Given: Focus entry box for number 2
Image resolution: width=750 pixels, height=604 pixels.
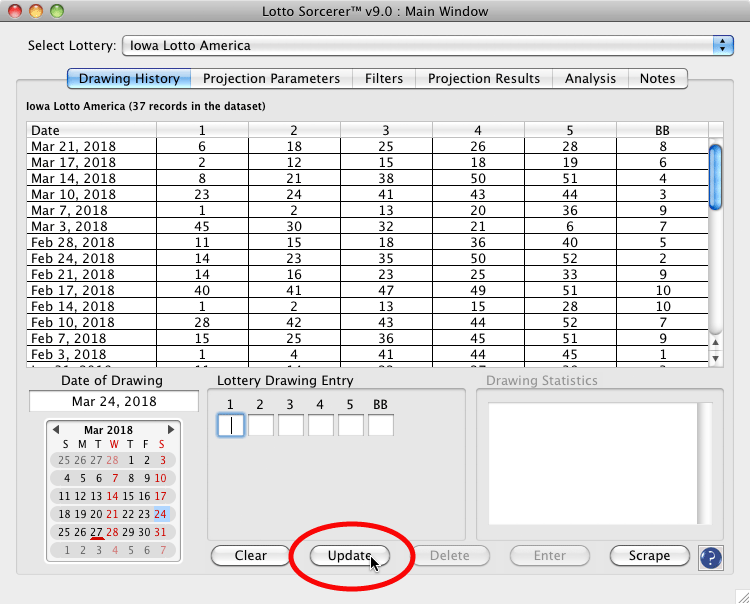Looking at the screenshot, I should tap(261, 425).
